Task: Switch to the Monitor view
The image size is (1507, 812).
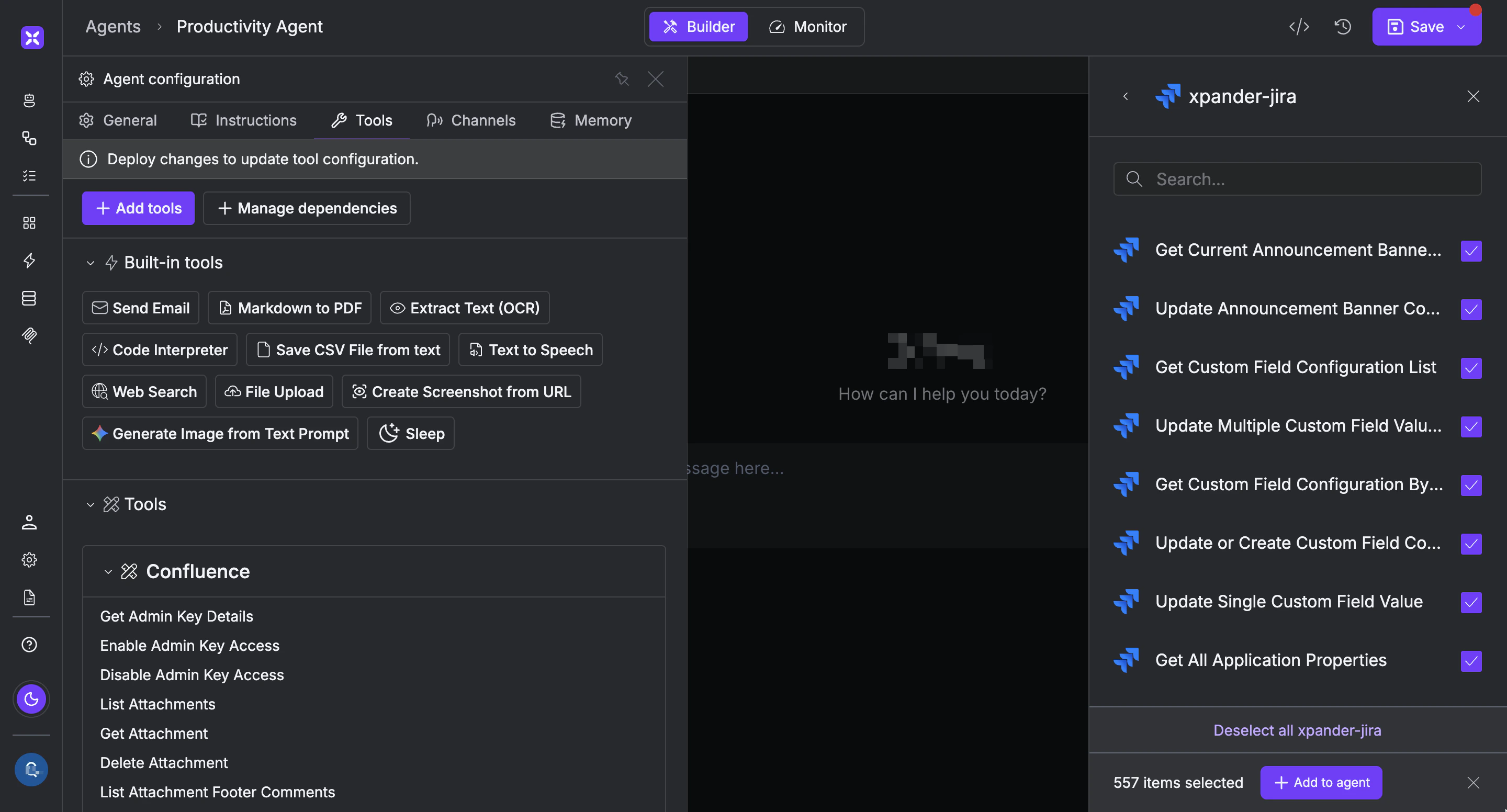Action: point(808,27)
